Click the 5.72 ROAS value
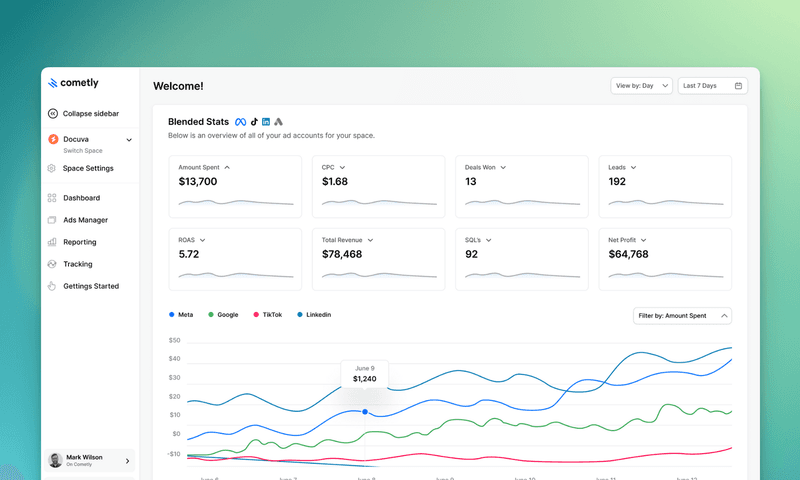Screen dimensions: 800x480 coord(189,255)
